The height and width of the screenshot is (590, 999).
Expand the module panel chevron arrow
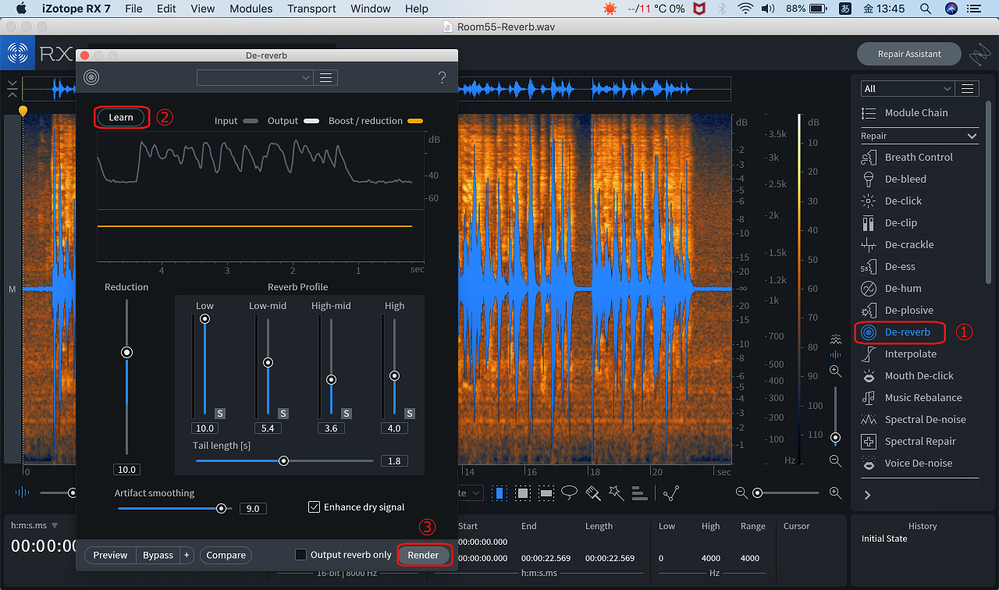867,495
